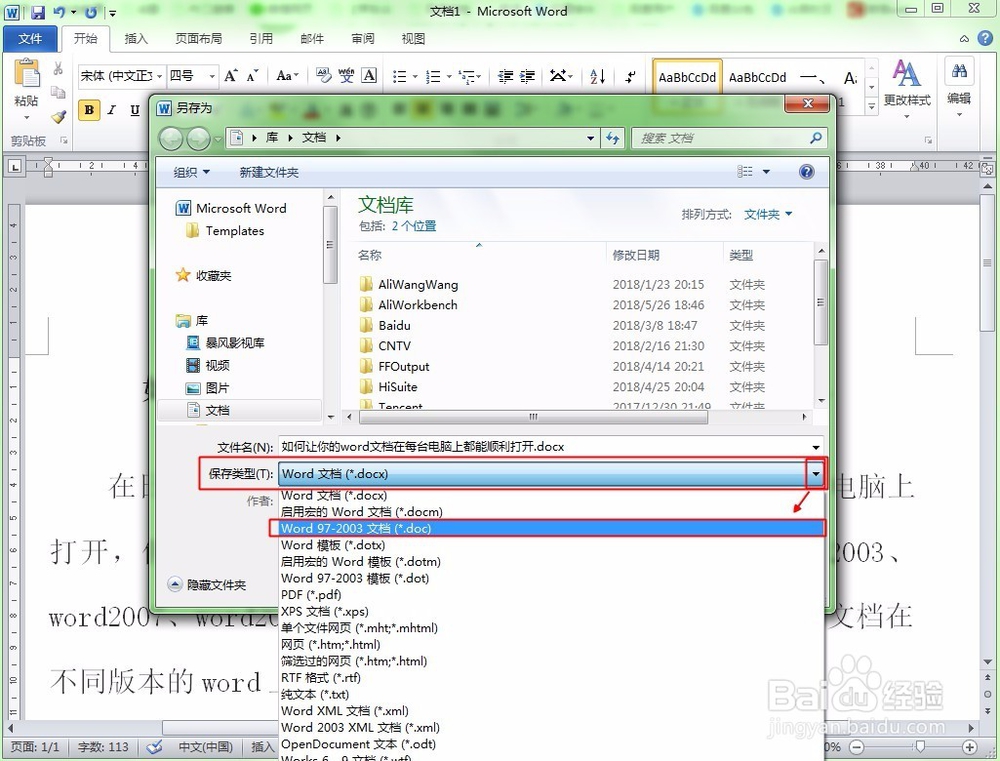Click the Back arrow in the Save As dialog

point(171,138)
